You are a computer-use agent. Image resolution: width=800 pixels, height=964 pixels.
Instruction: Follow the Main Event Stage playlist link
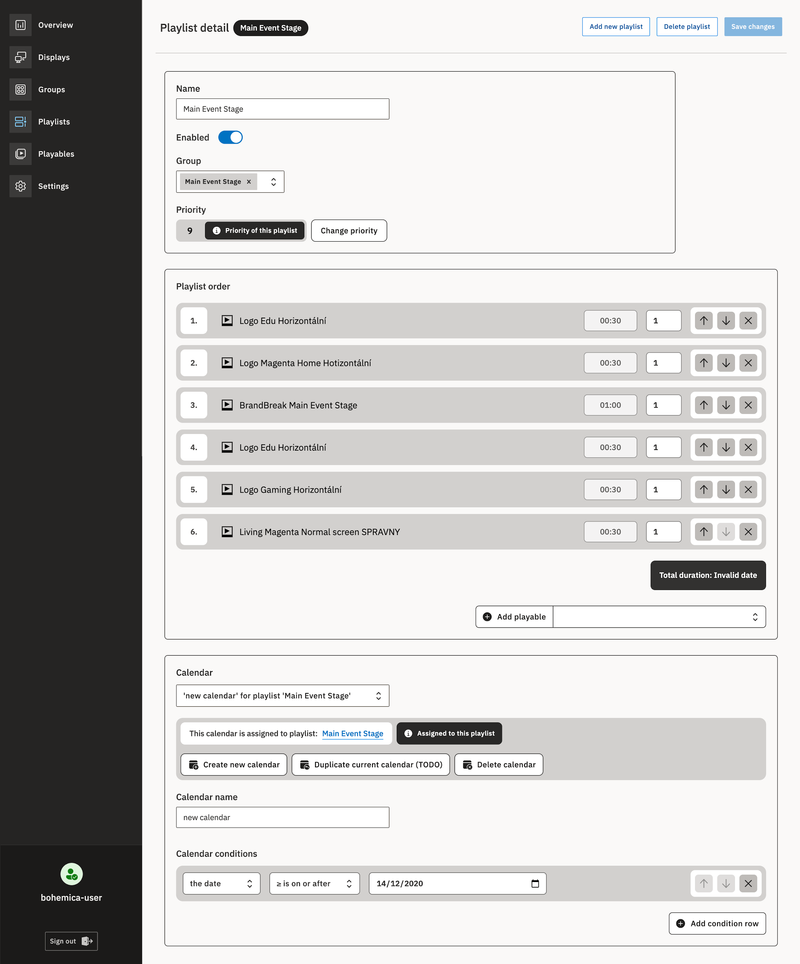[352, 733]
